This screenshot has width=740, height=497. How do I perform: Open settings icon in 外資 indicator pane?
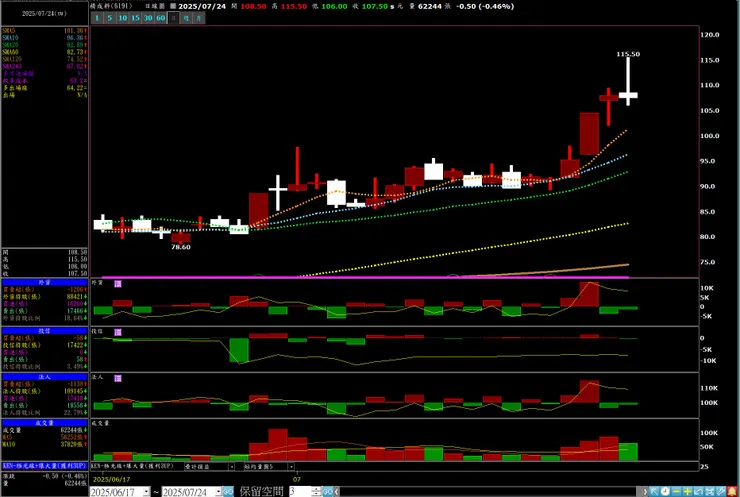click(x=118, y=284)
